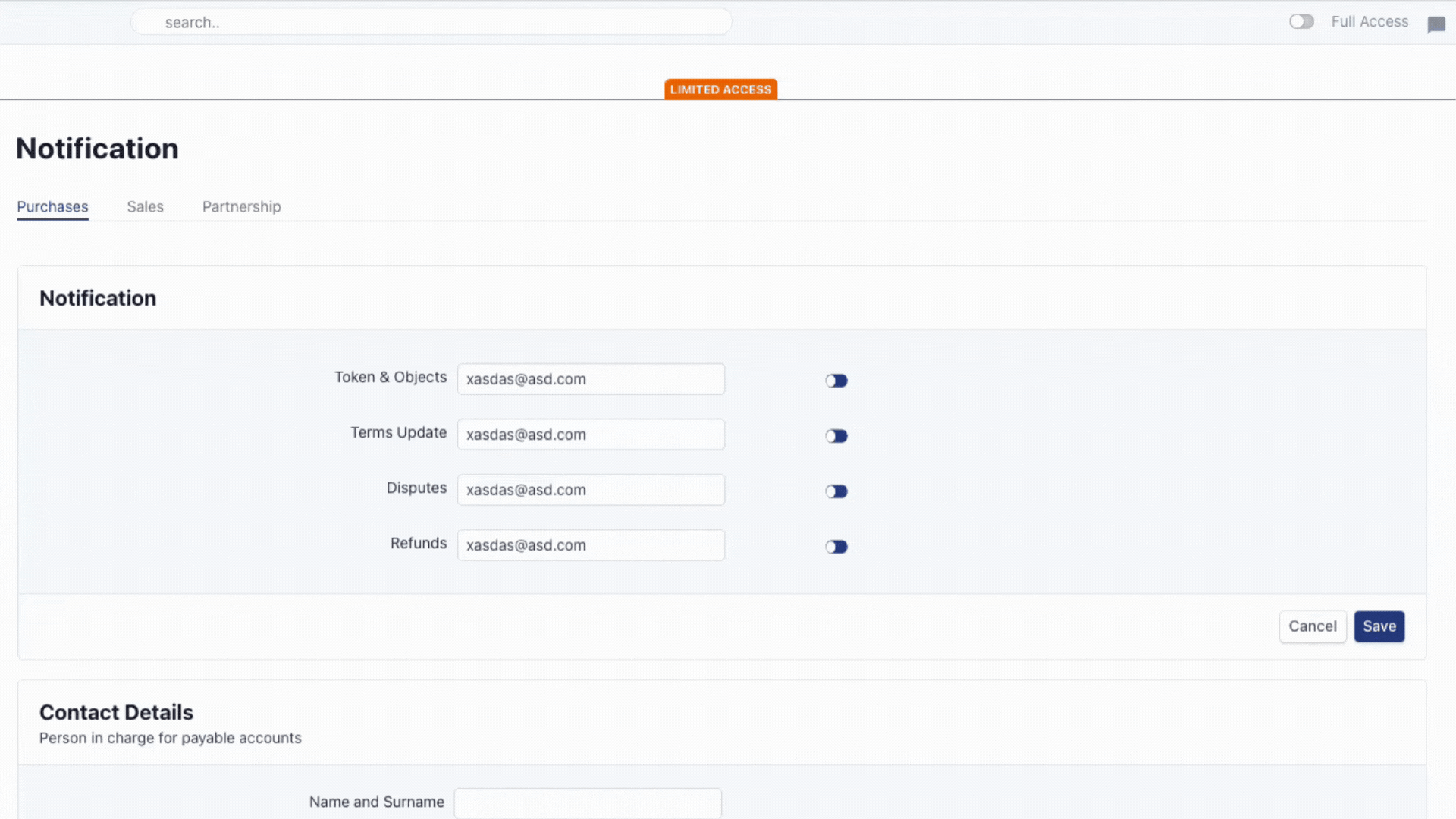Turn off the Refunds notification toggle

(836, 547)
